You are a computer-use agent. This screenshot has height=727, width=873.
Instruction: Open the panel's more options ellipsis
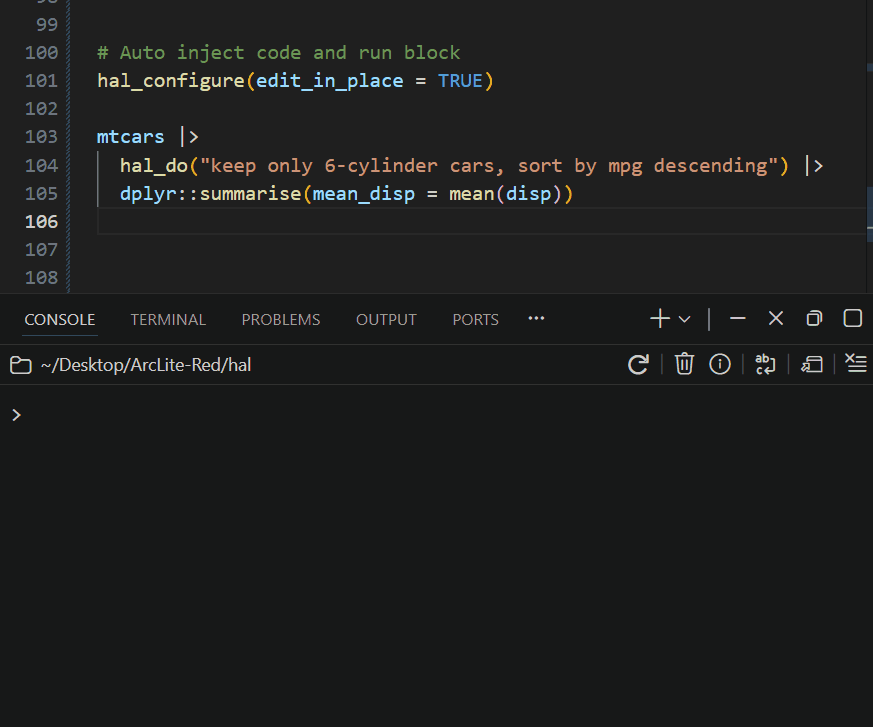[536, 318]
